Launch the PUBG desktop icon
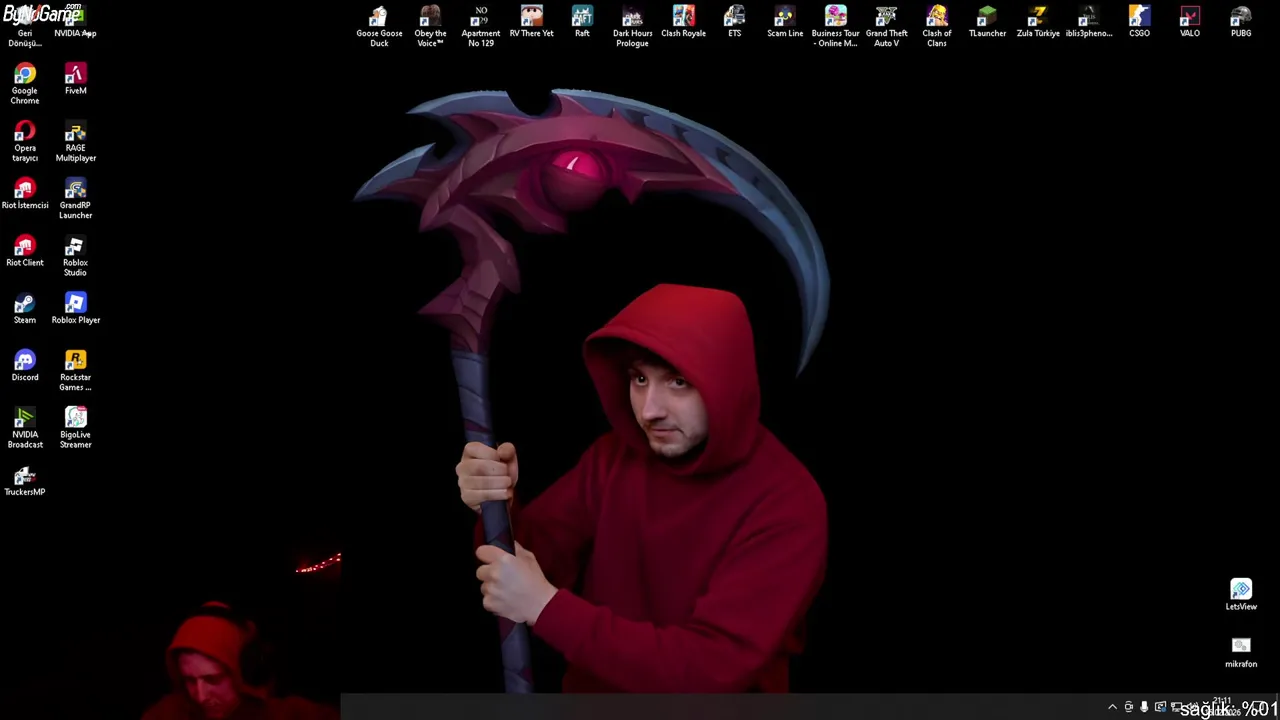 point(1241,22)
